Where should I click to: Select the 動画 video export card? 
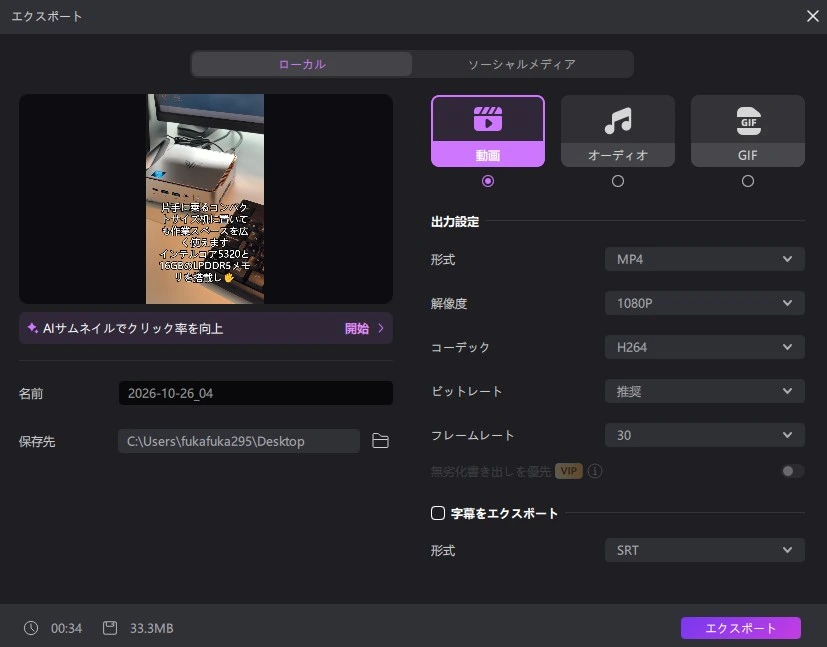[488, 131]
